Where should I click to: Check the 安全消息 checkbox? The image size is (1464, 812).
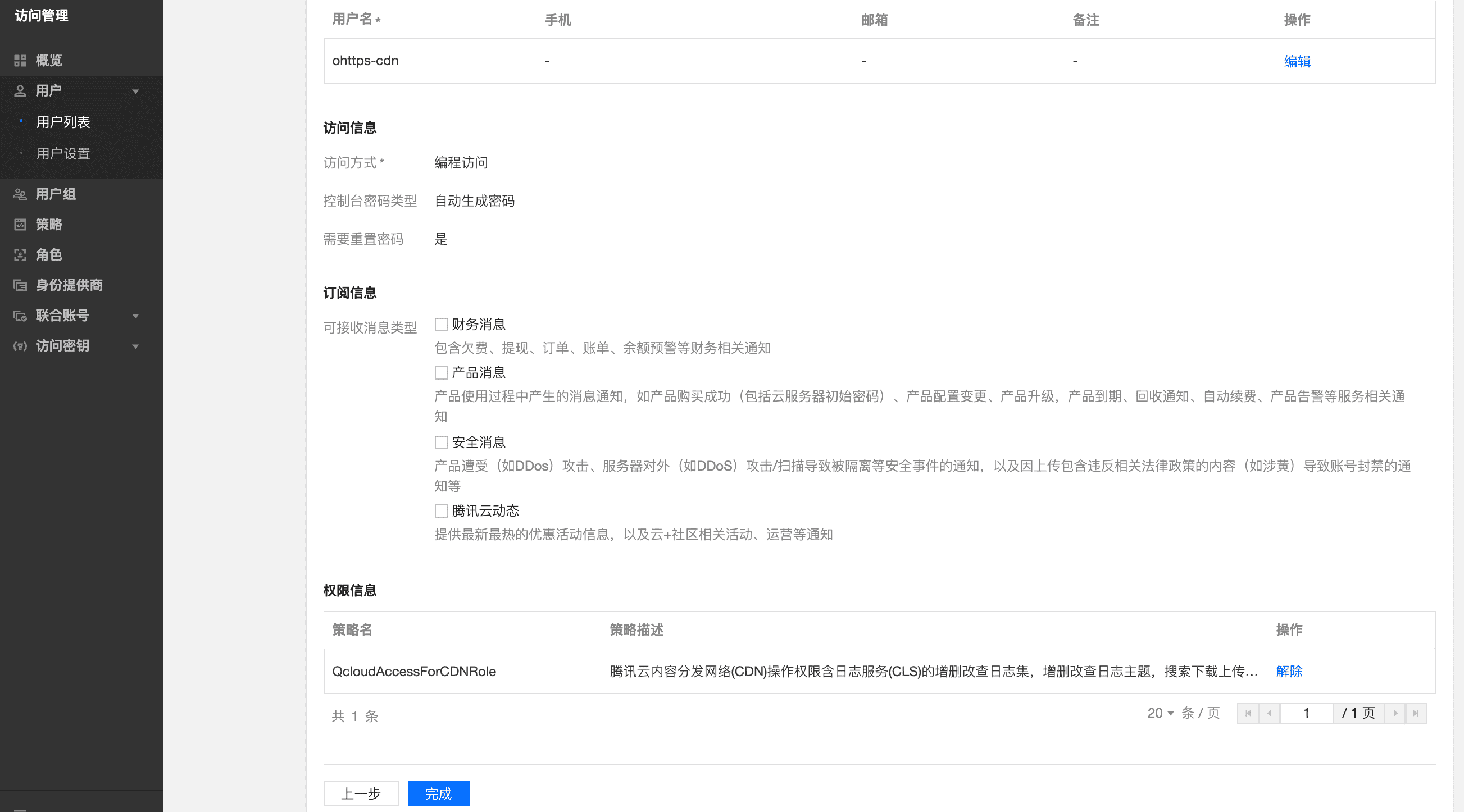point(441,442)
